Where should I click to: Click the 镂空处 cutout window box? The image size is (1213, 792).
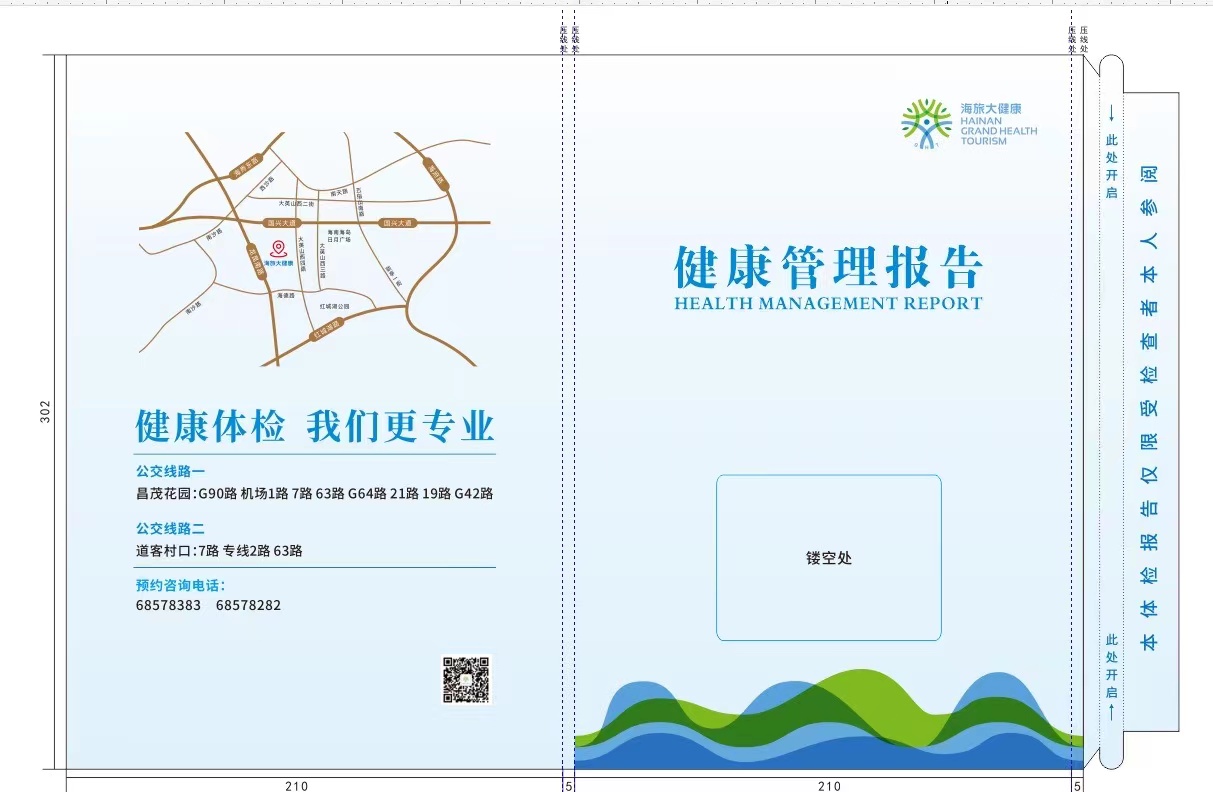click(828, 557)
